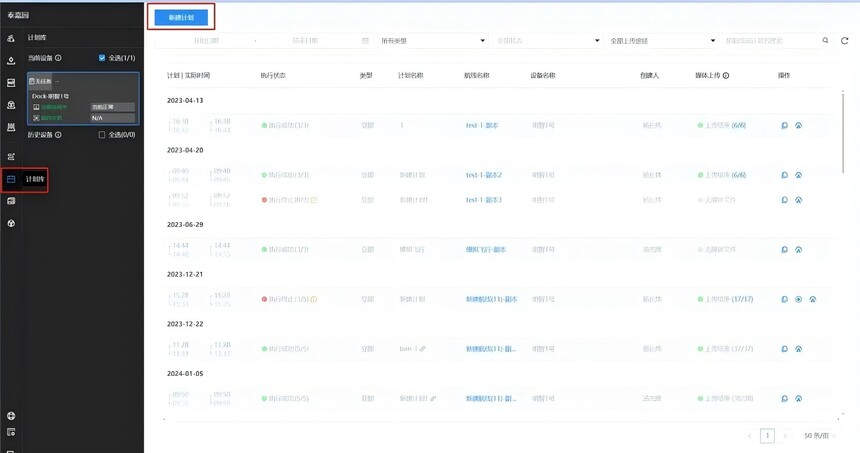Click the end date field
Image resolution: width=860 pixels, height=453 pixels.
[305, 41]
